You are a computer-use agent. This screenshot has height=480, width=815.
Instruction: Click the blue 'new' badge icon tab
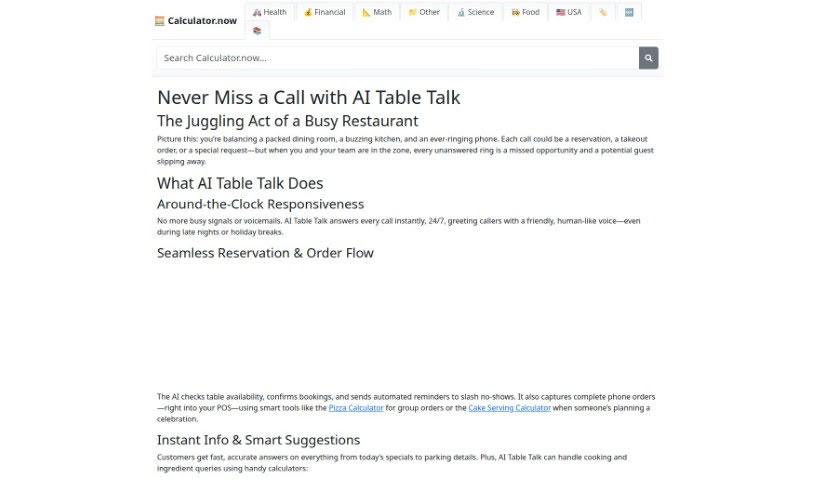point(629,12)
